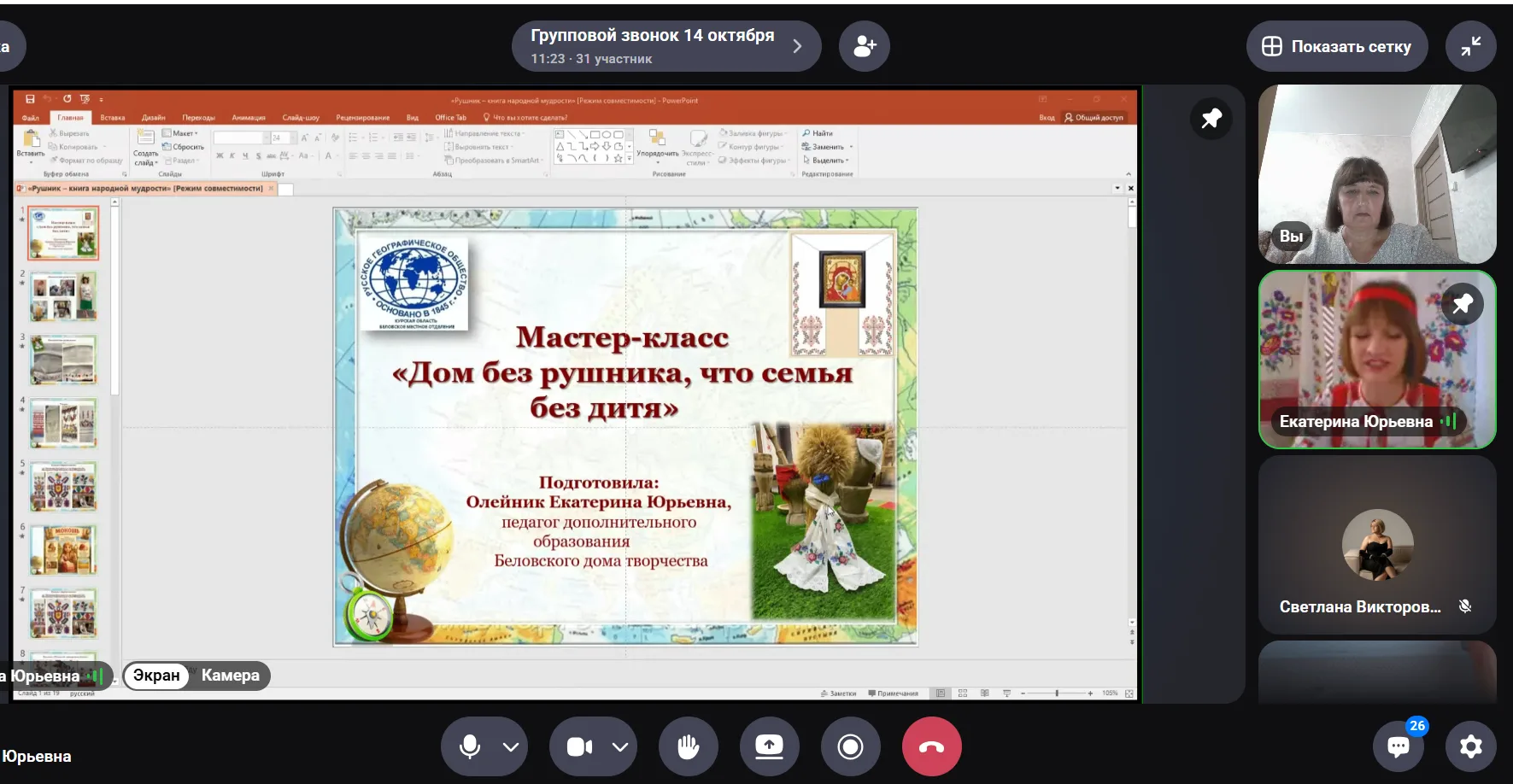The width and height of the screenshot is (1513, 784).
Task: Click the Save icon in PowerPoint quick access toolbar
Action: coord(30,99)
